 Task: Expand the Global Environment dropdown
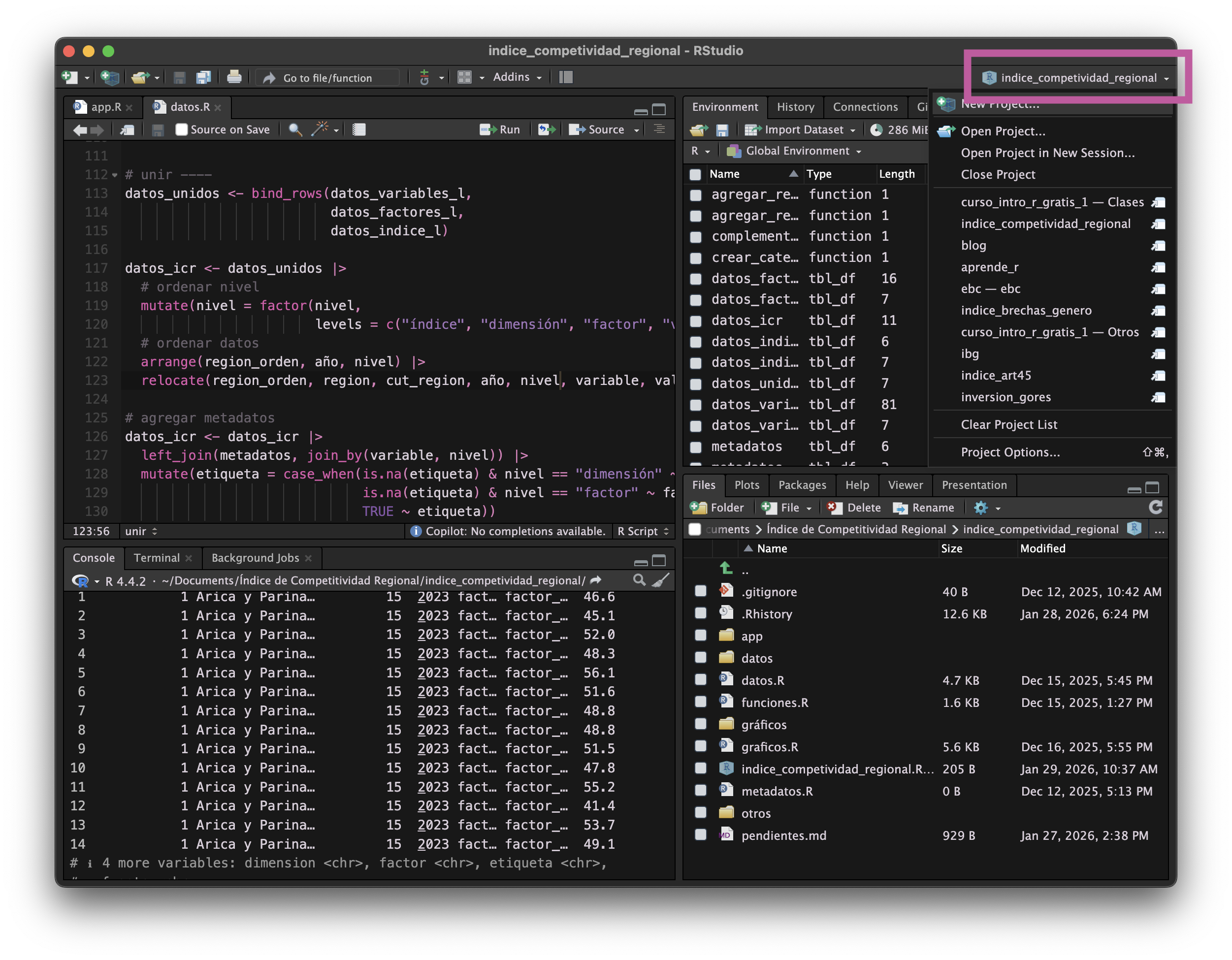tap(797, 151)
